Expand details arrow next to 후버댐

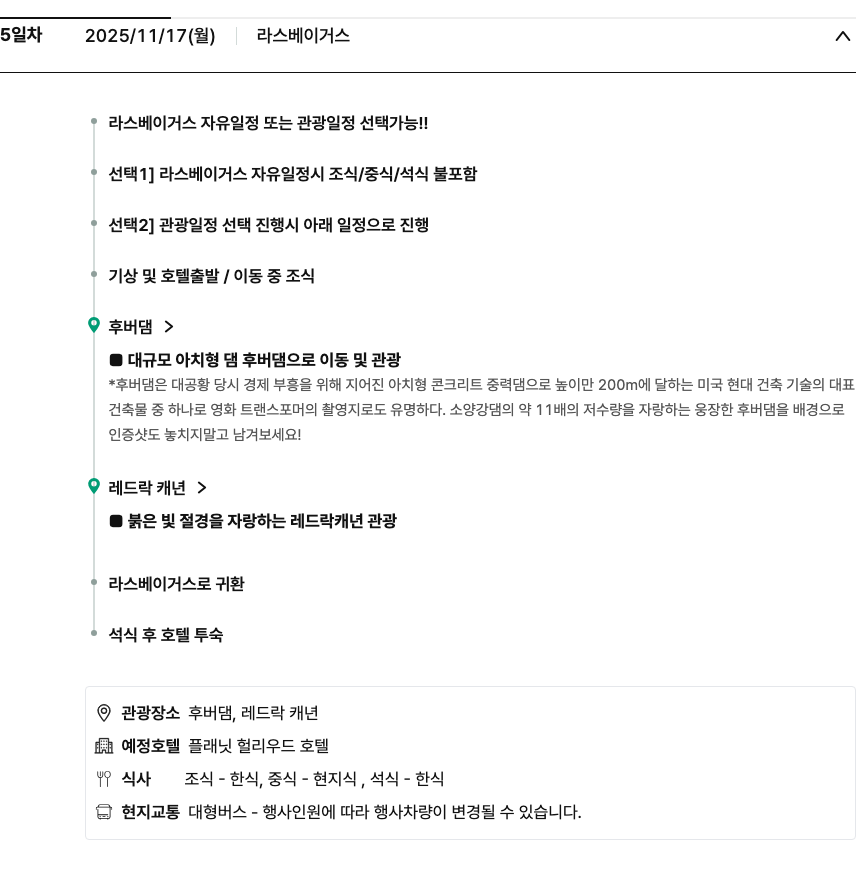pyautogui.click(x=169, y=327)
